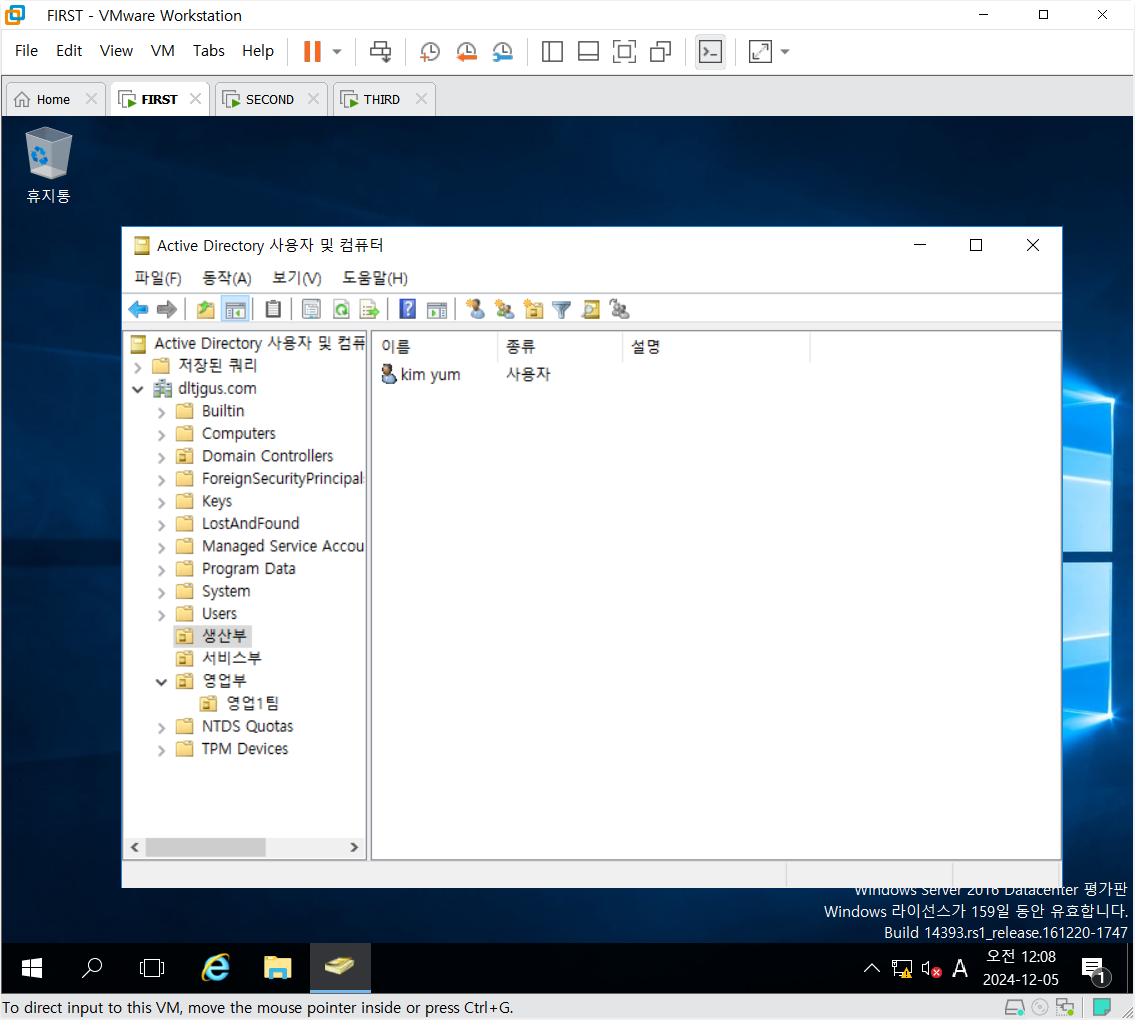The image size is (1135, 1020).
Task: Go up one level in AD console
Action: (206, 310)
